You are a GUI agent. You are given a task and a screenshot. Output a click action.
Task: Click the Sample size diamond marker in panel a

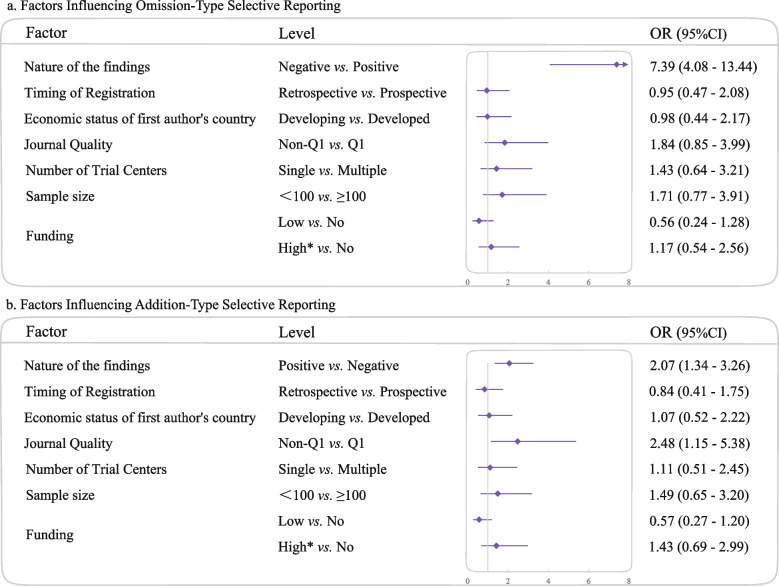[x=502, y=195]
